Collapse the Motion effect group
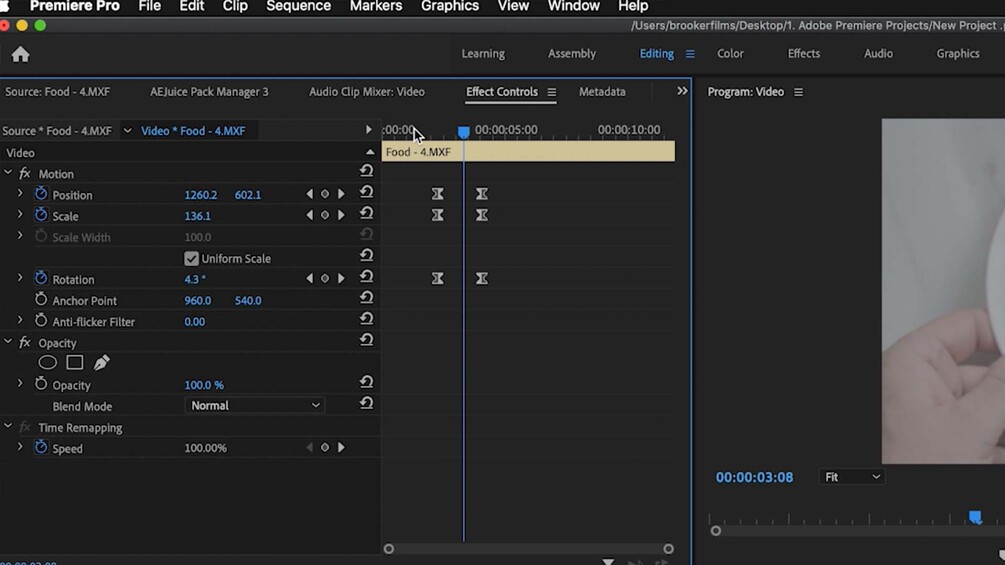The height and width of the screenshot is (565, 1005). pos(8,173)
